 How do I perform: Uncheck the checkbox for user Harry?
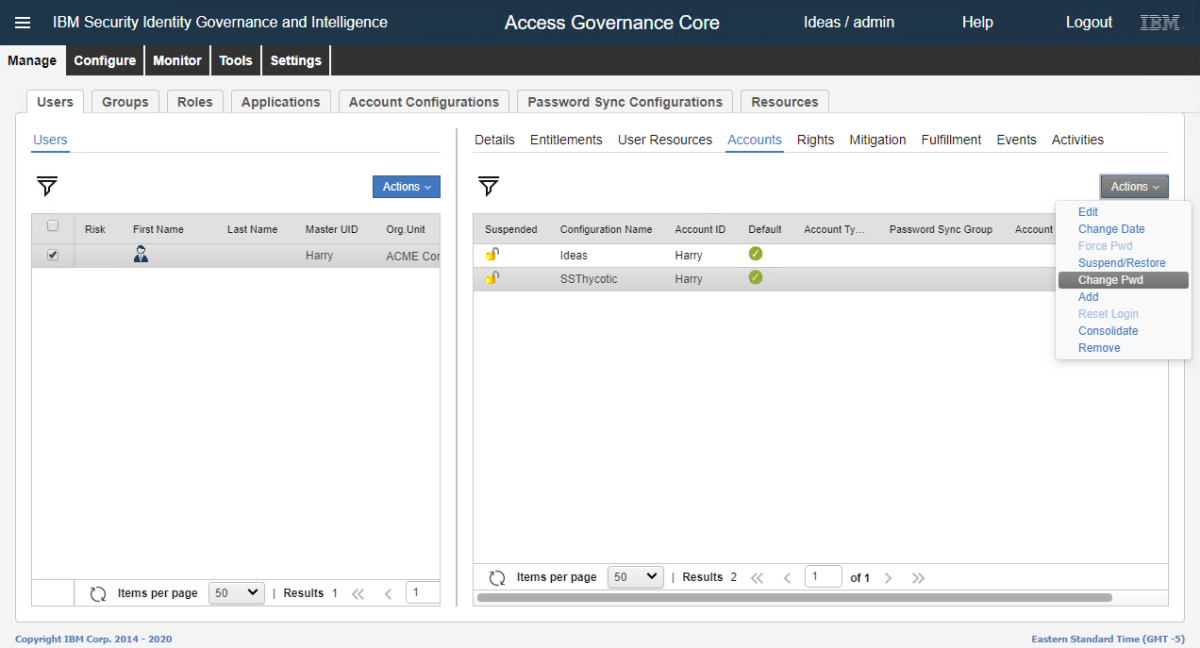[x=53, y=255]
